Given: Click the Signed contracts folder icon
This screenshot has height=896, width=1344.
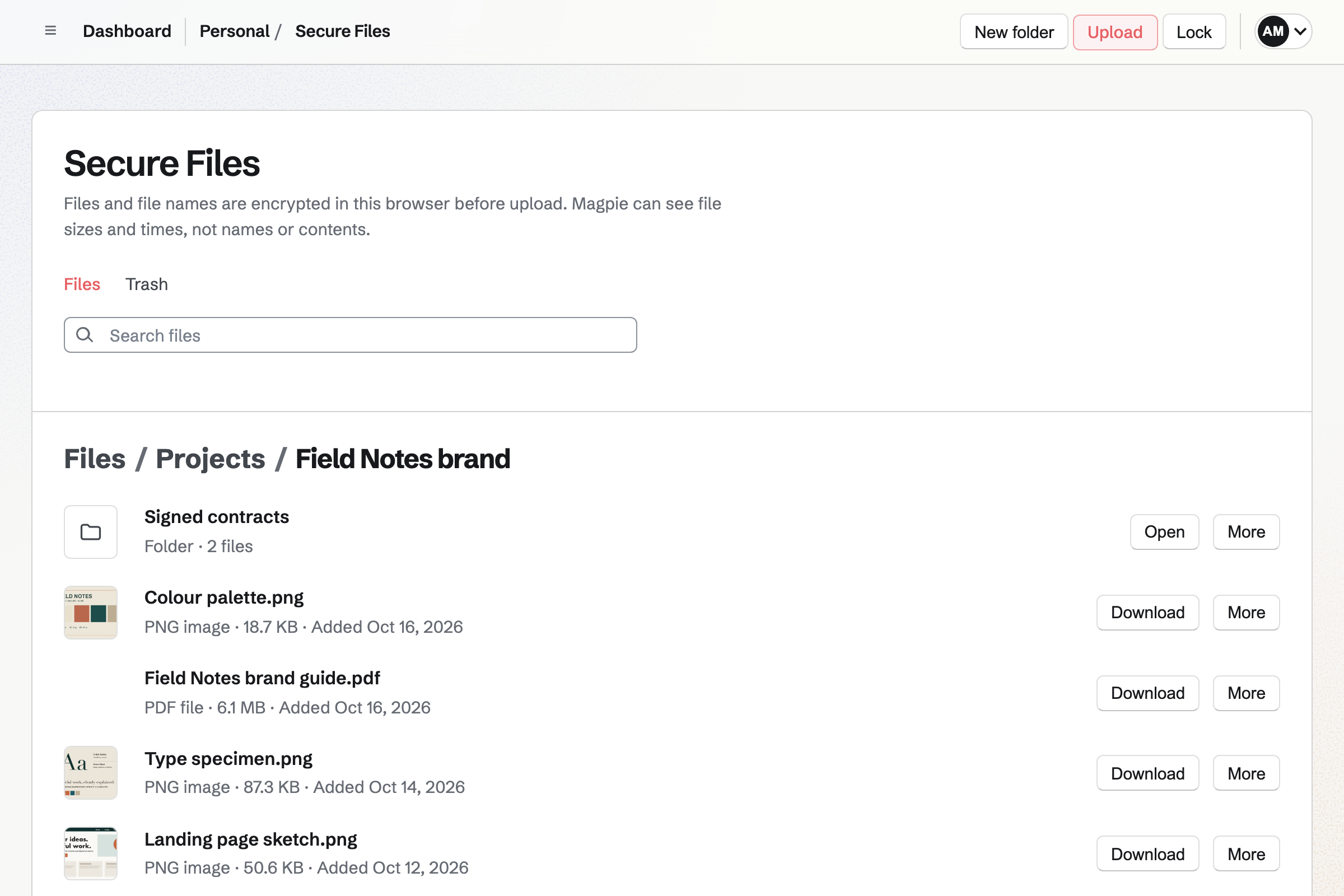Looking at the screenshot, I should 90,532.
